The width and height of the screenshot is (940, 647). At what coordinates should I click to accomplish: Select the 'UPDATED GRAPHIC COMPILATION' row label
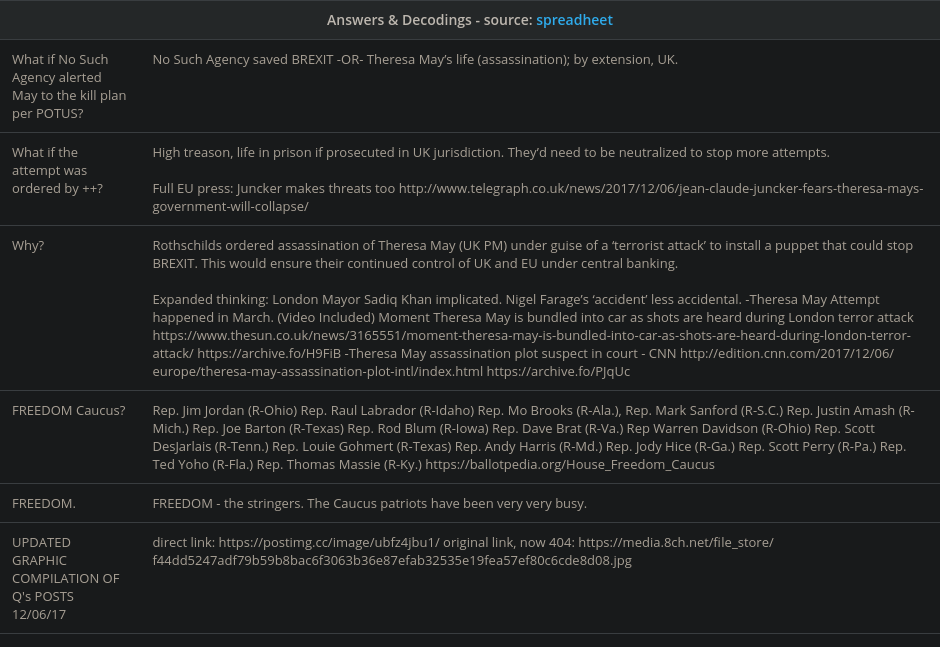coord(65,578)
